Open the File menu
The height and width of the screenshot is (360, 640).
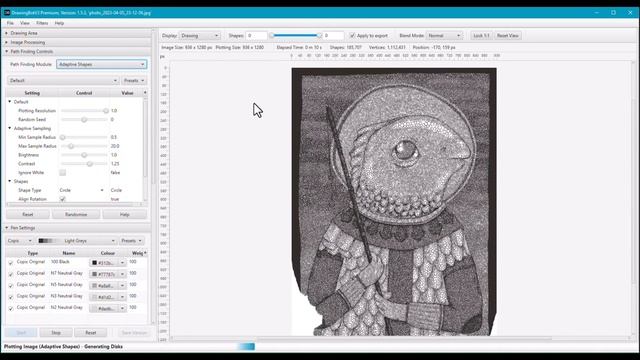(x=10, y=23)
